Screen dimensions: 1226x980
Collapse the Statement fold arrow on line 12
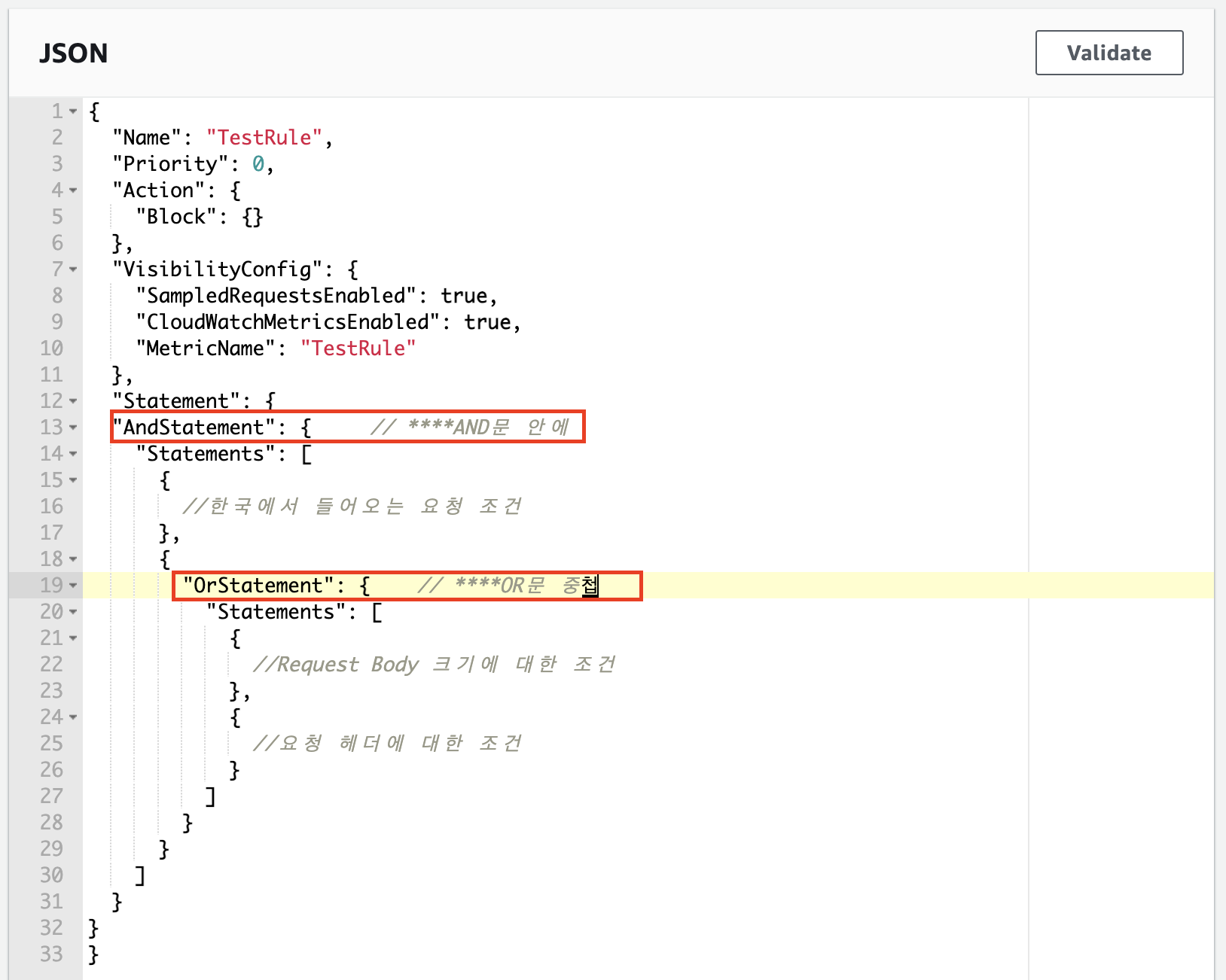pyautogui.click(x=73, y=401)
